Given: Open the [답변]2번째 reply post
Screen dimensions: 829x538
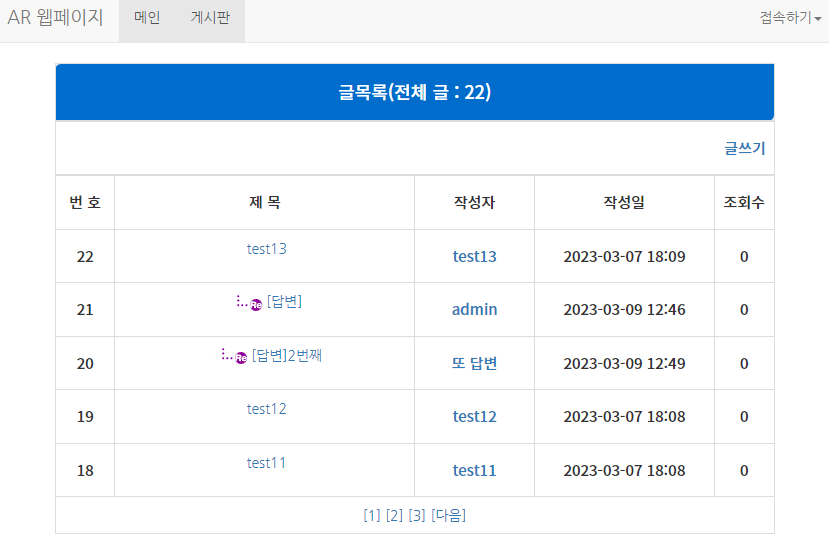Looking at the screenshot, I should 287,355.
